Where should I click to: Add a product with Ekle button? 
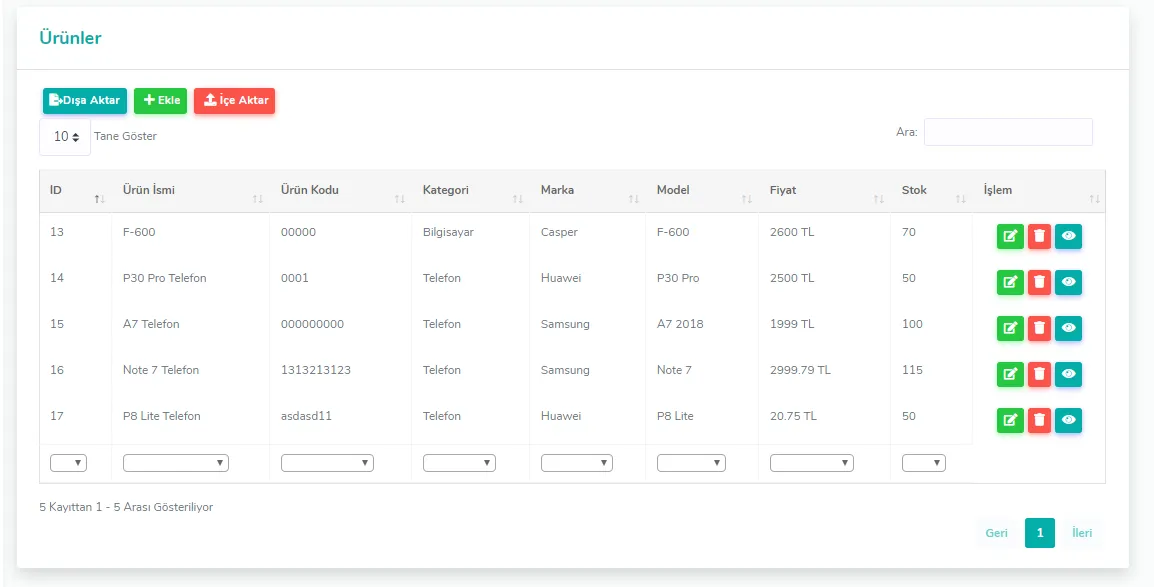[x=160, y=101]
